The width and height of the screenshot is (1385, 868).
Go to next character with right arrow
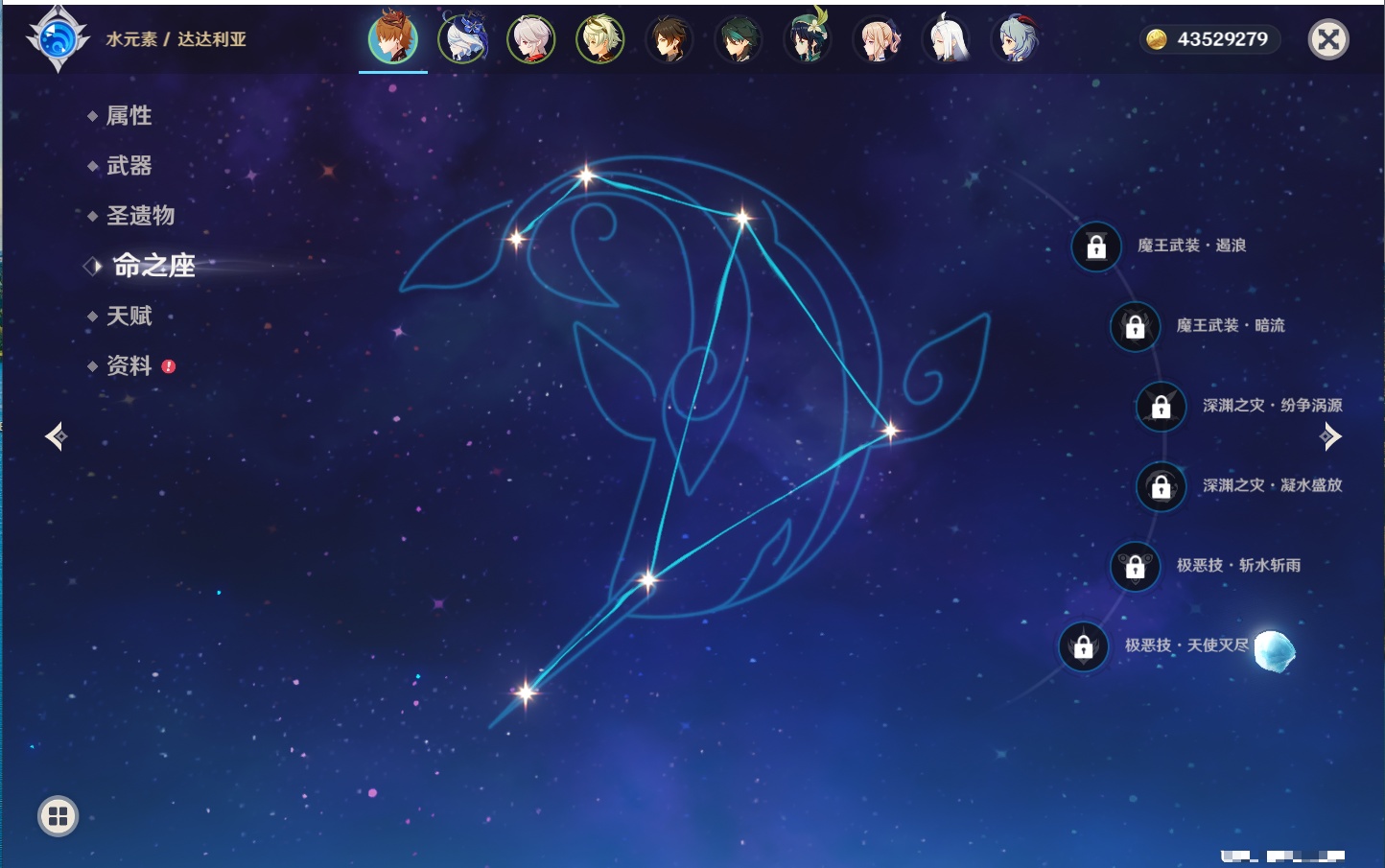click(1330, 436)
